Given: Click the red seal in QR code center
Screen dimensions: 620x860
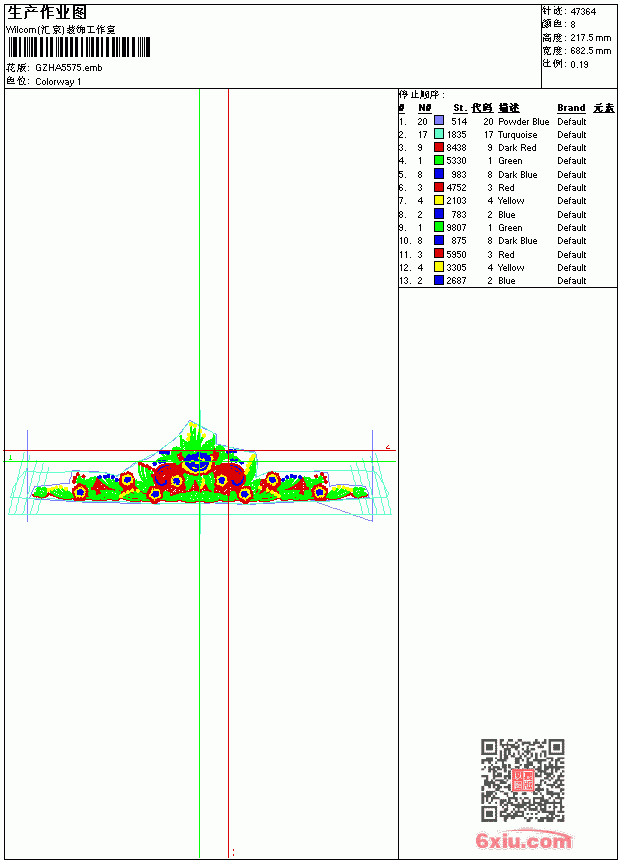Looking at the screenshot, I should click(x=523, y=780).
